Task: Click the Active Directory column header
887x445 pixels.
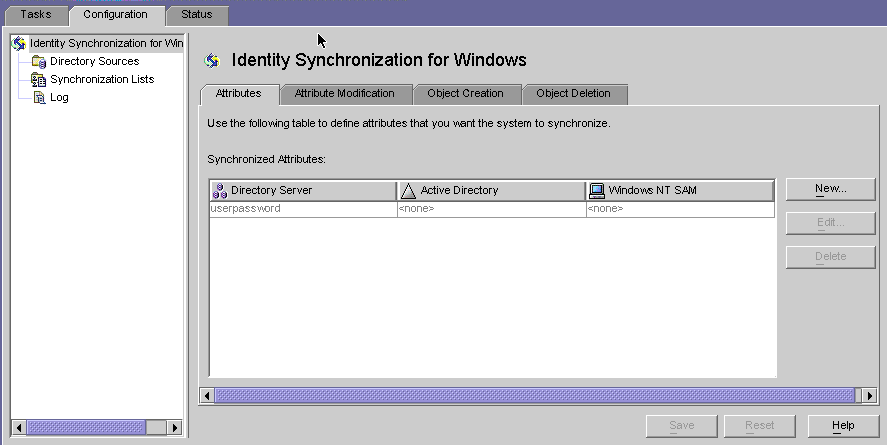Action: (x=492, y=191)
